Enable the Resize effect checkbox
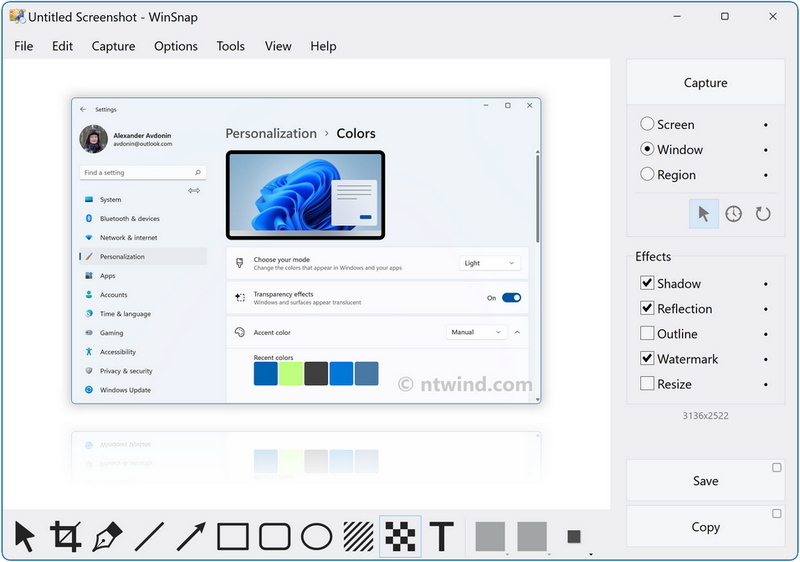Screen dimensions: 800x562 click(x=647, y=383)
